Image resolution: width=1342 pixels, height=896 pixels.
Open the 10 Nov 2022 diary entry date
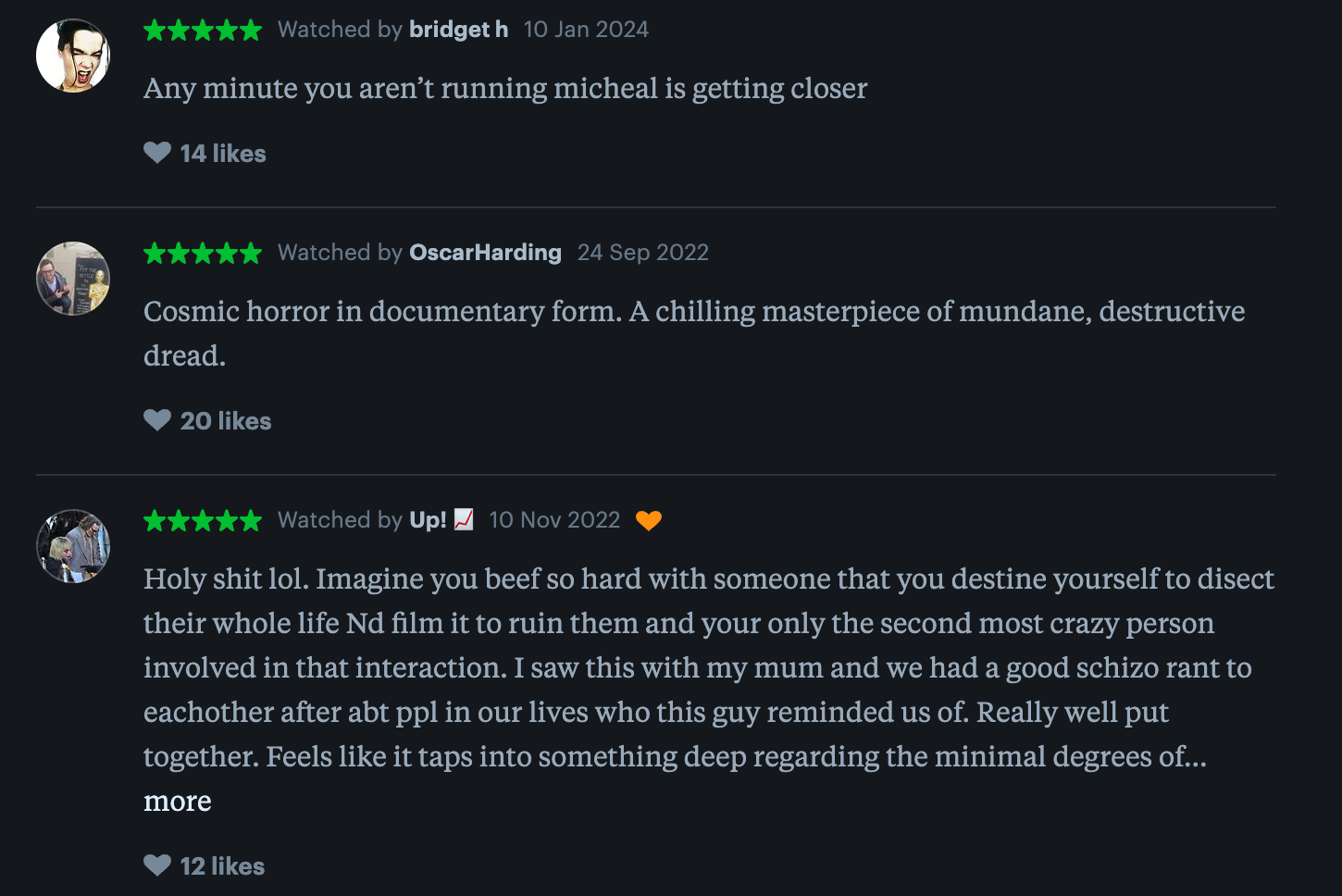pos(553,519)
